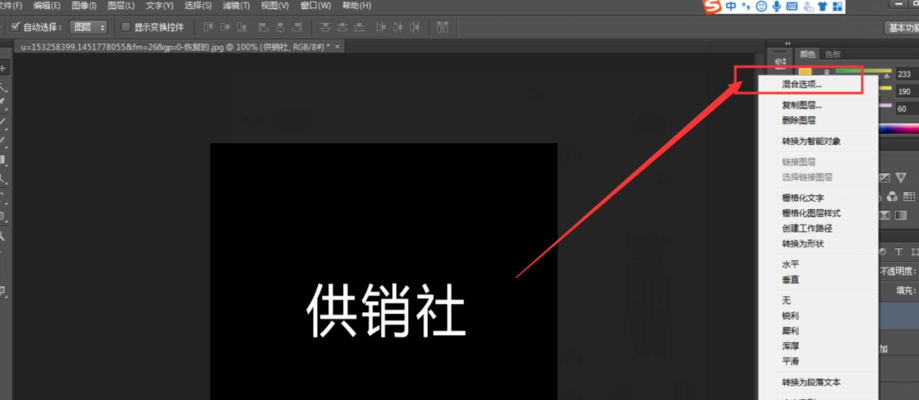Close the open document tab
919x400 pixels.
pos(337,46)
